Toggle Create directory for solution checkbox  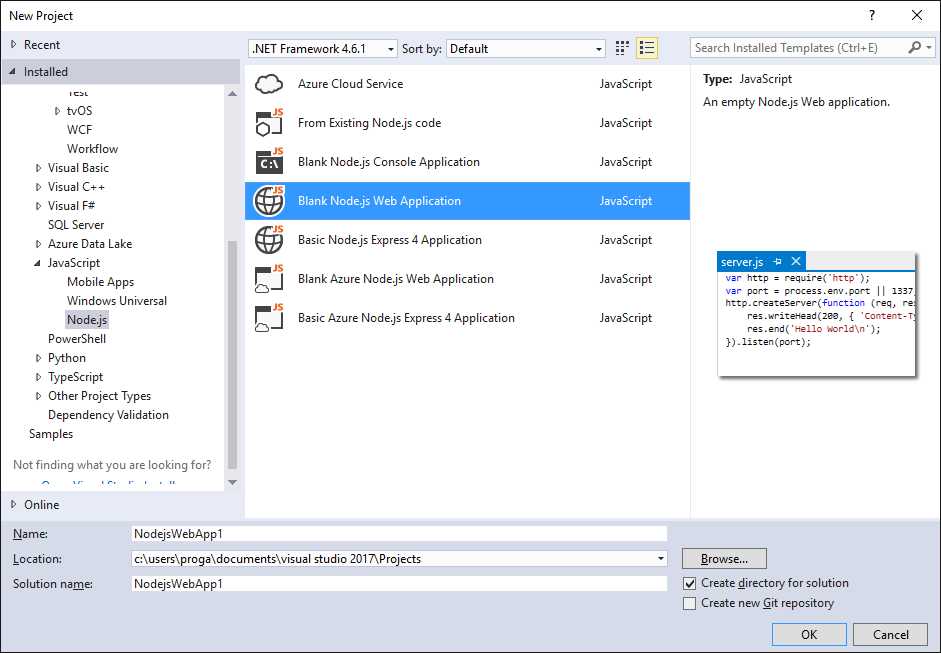click(690, 583)
